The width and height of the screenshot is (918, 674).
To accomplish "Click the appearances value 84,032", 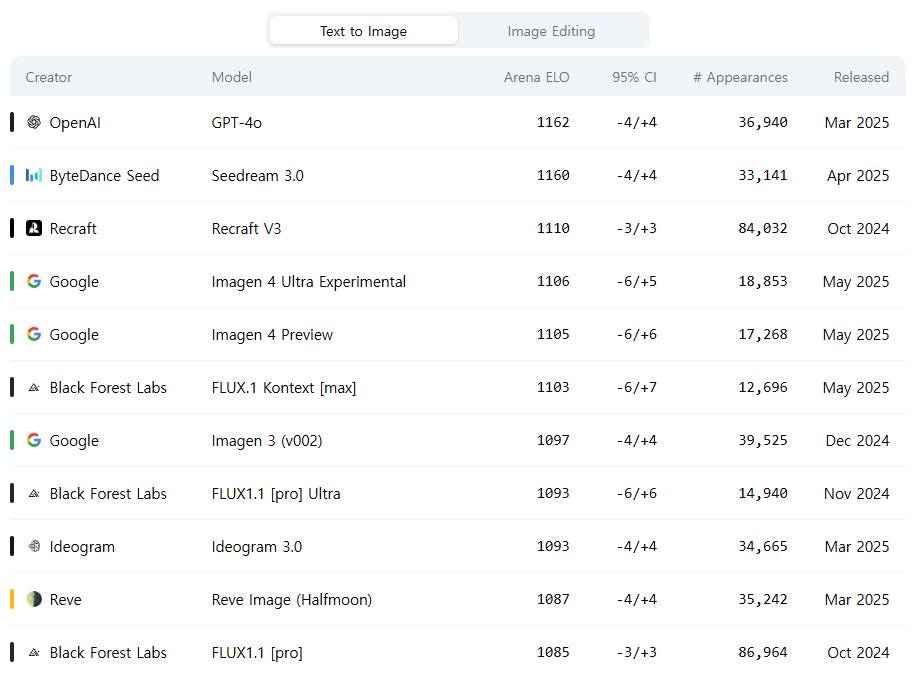I will (x=763, y=228).
